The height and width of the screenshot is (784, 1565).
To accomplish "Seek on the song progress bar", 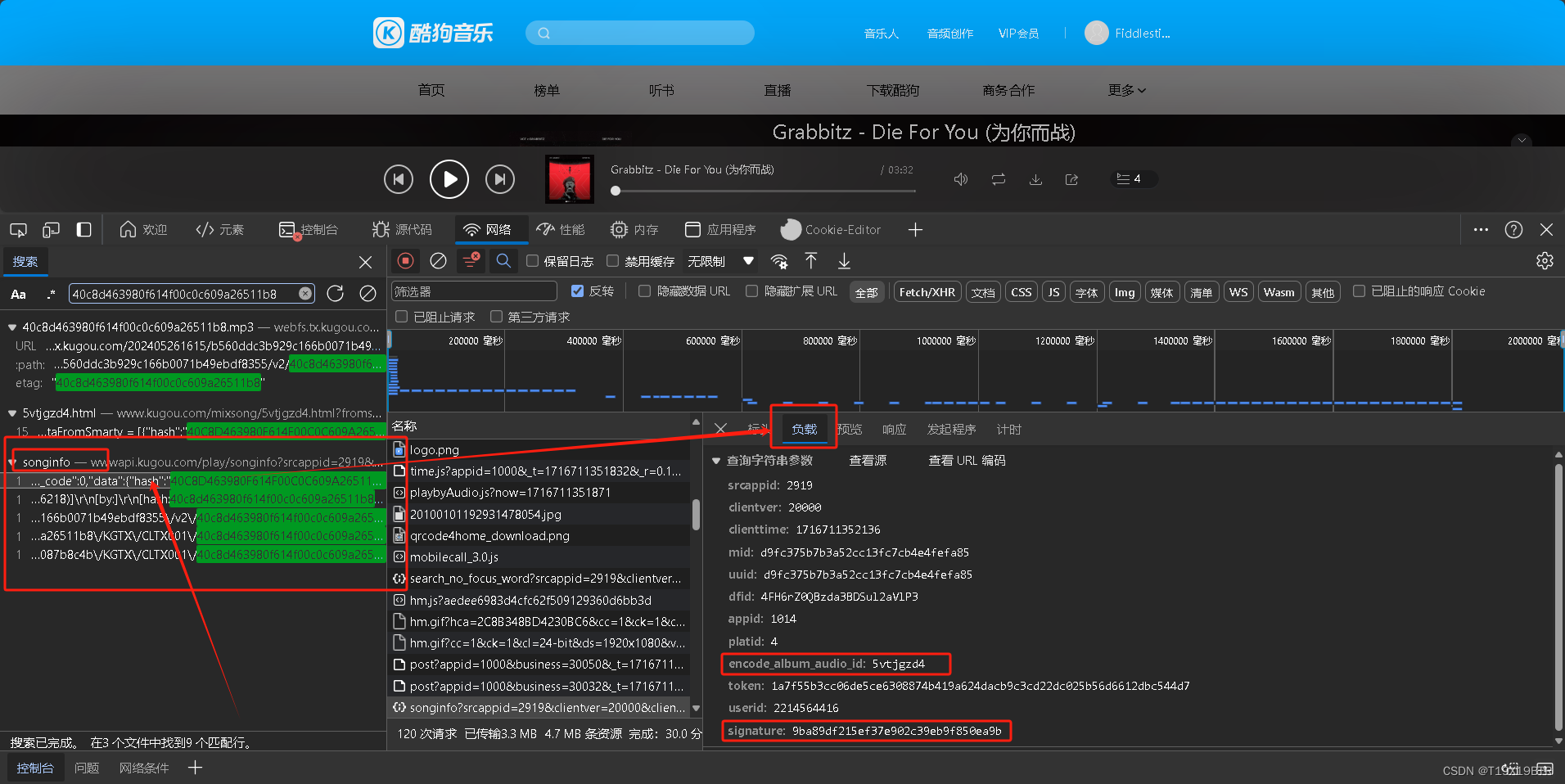I will (x=764, y=191).
